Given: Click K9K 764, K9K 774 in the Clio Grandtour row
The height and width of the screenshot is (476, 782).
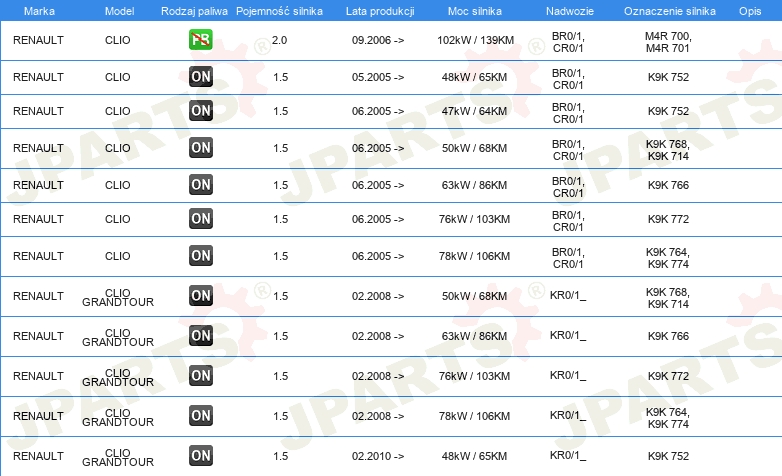Looking at the screenshot, I should point(668,418).
